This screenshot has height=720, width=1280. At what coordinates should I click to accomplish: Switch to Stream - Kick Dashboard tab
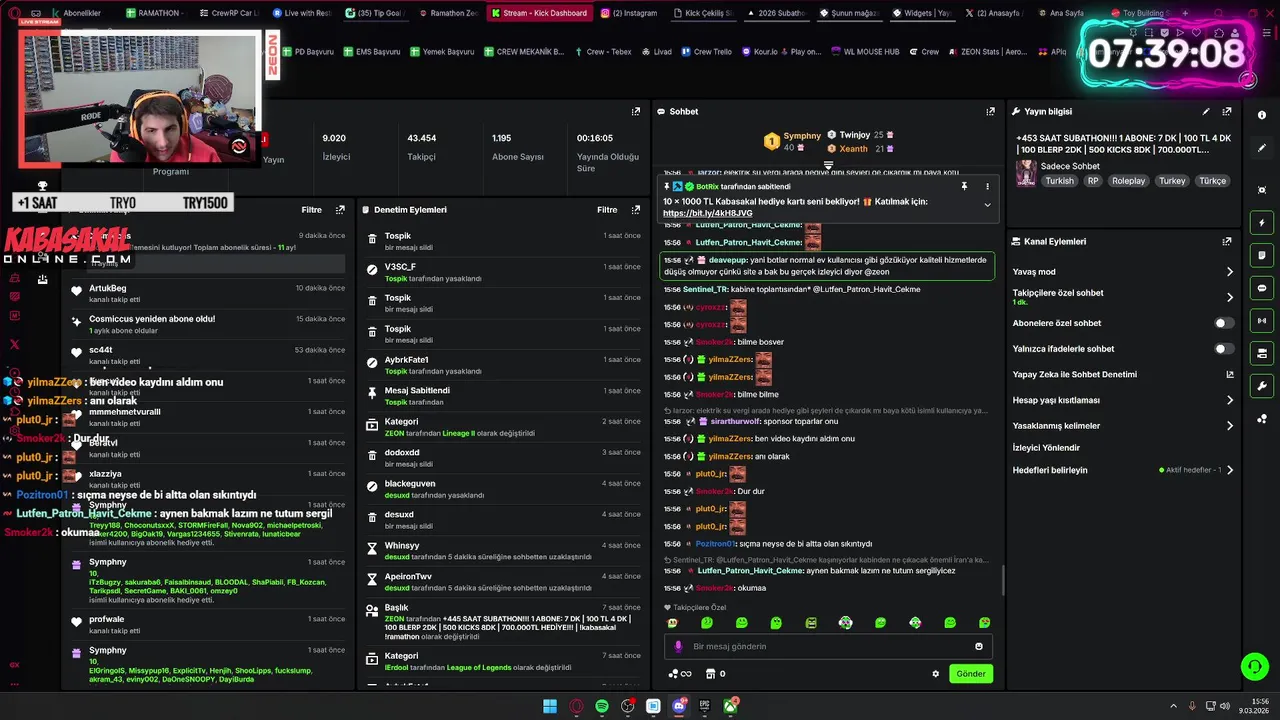coord(539,13)
